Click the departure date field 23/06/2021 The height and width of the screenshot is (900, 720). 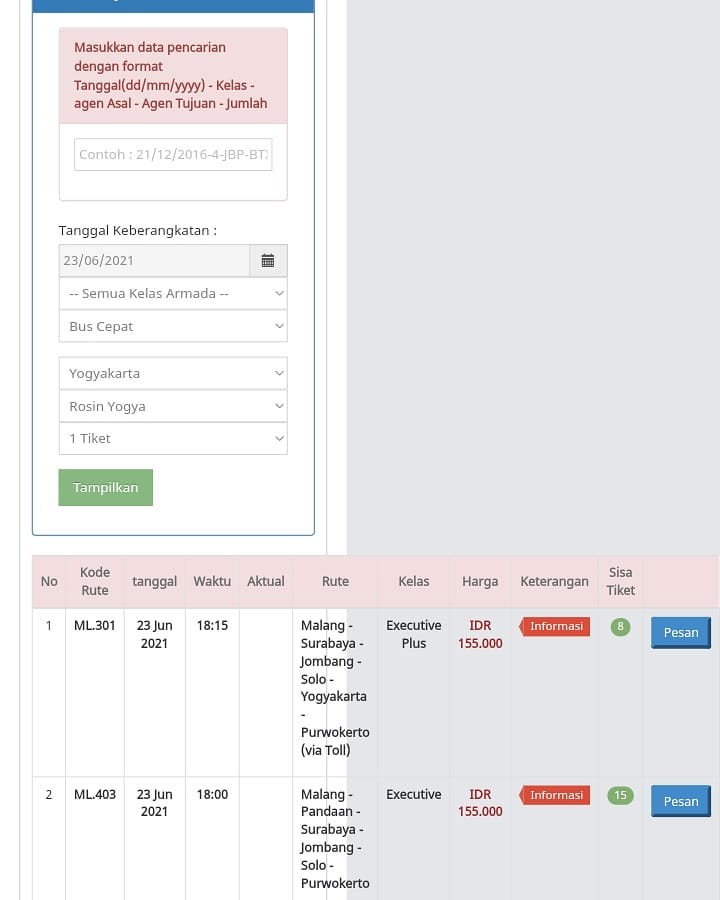tap(154, 261)
